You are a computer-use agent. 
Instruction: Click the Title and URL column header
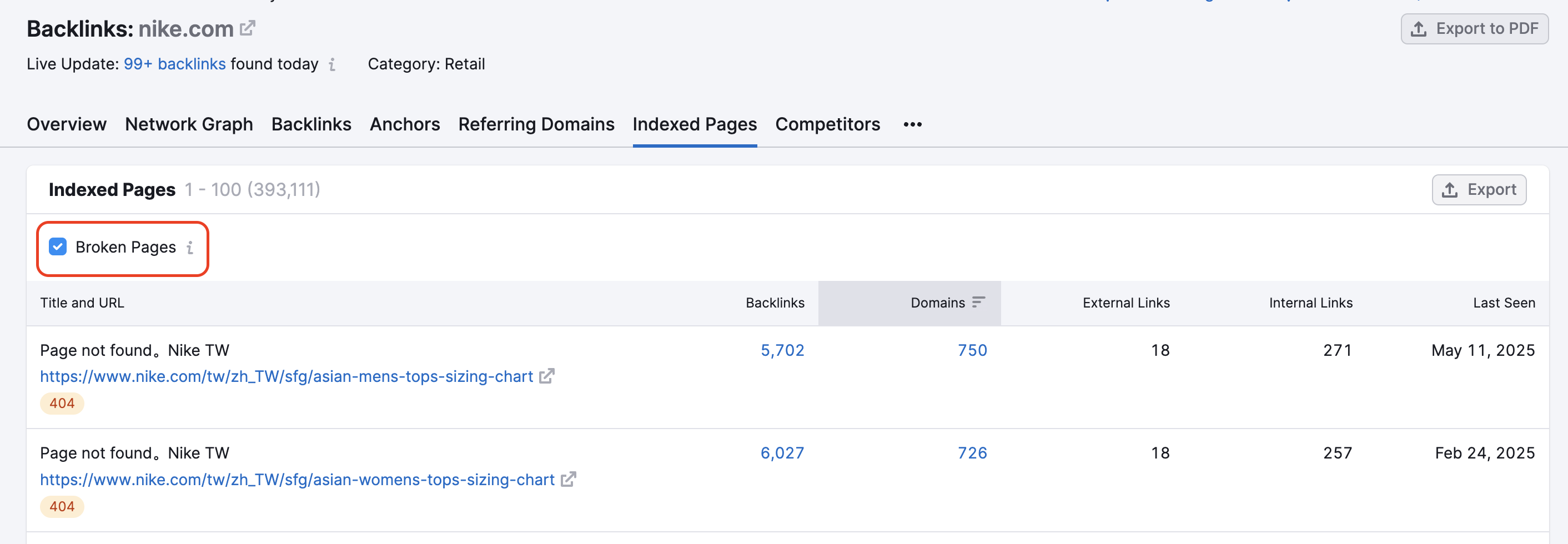(82, 303)
